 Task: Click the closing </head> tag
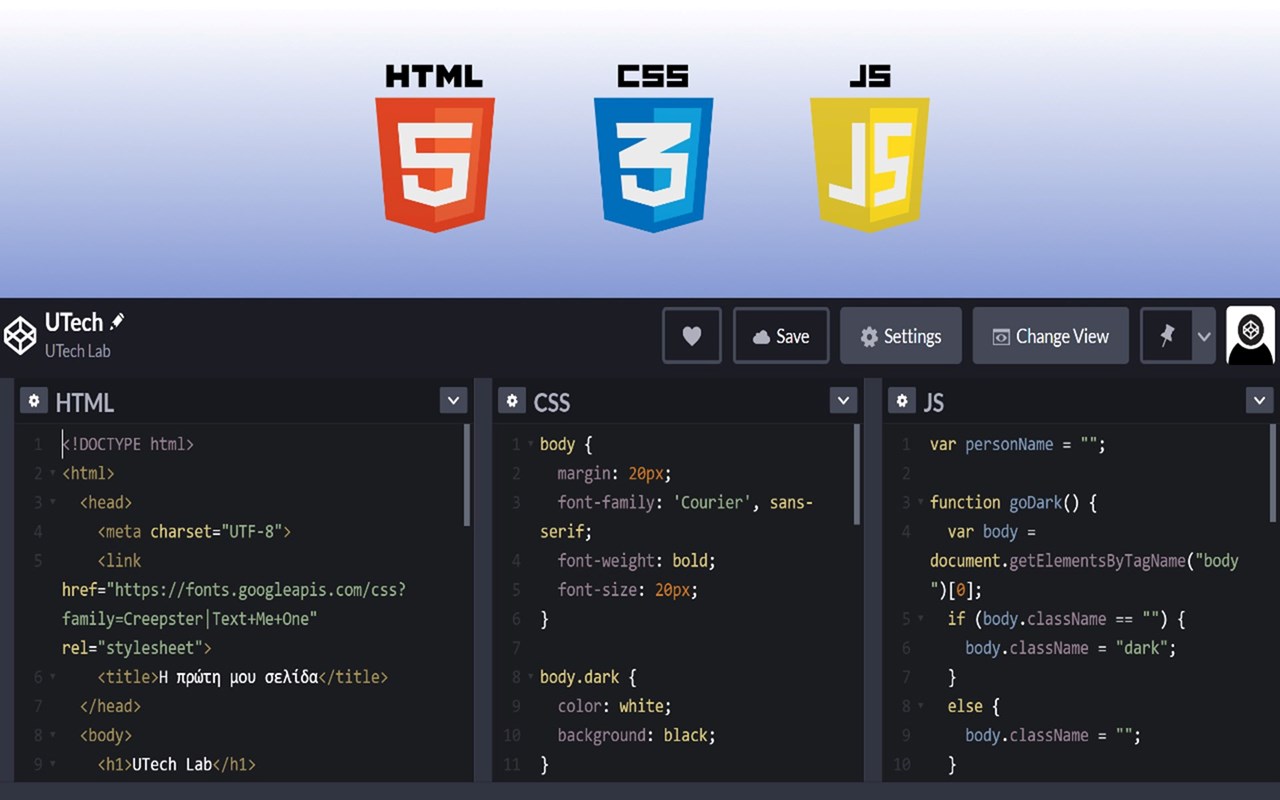tap(110, 706)
